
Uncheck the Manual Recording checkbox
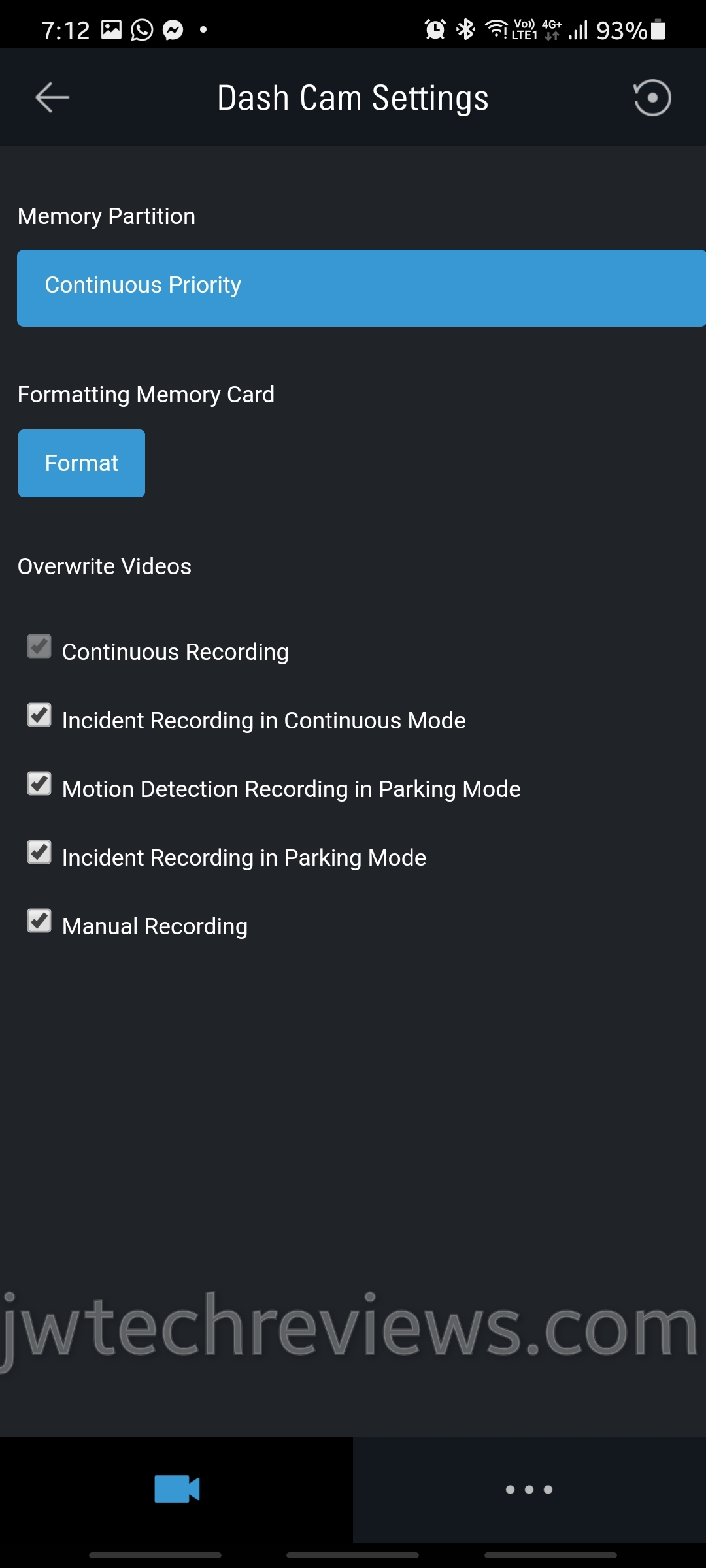pos(39,921)
